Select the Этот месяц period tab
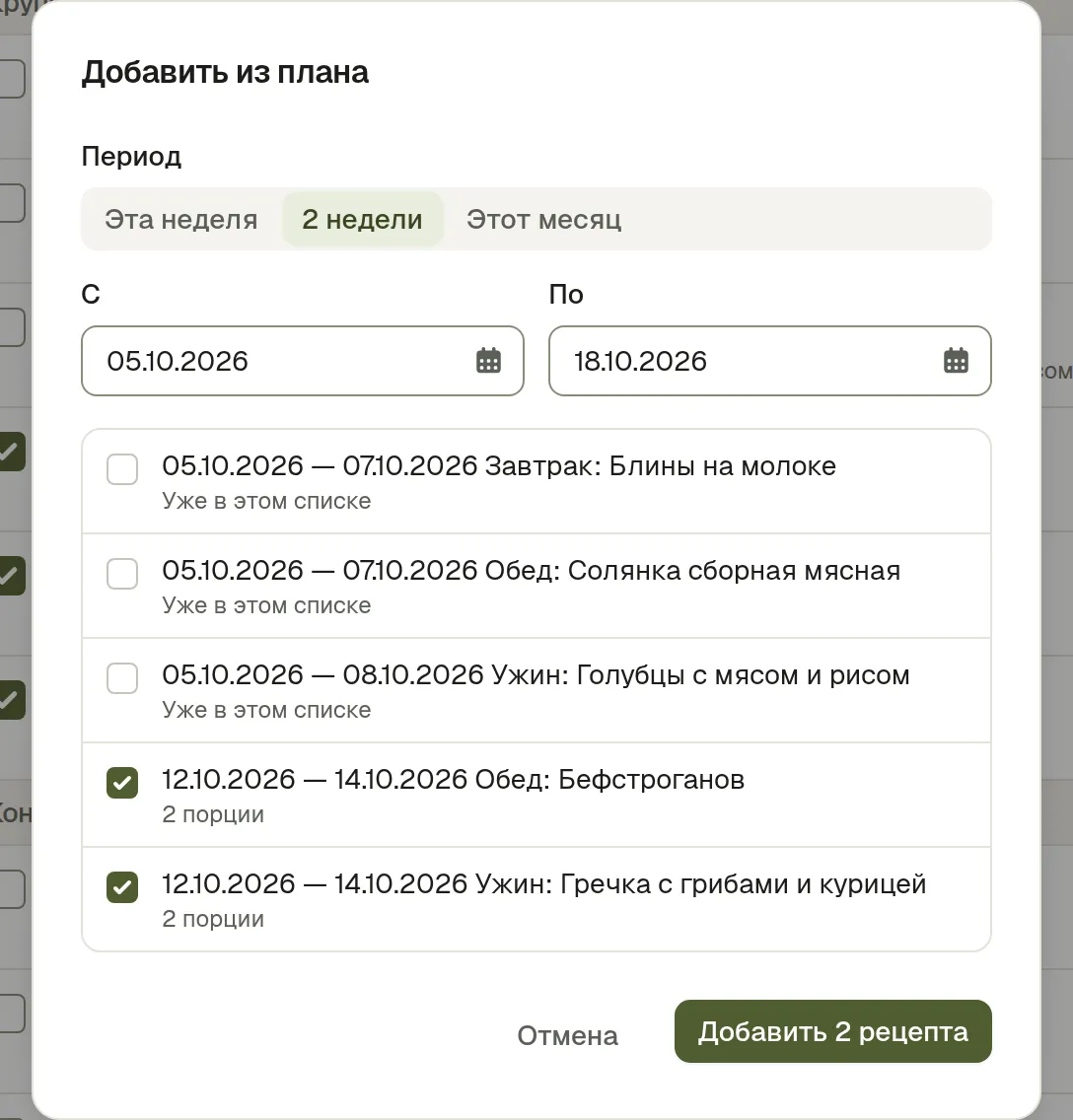Image resolution: width=1073 pixels, height=1120 pixels. 543,219
